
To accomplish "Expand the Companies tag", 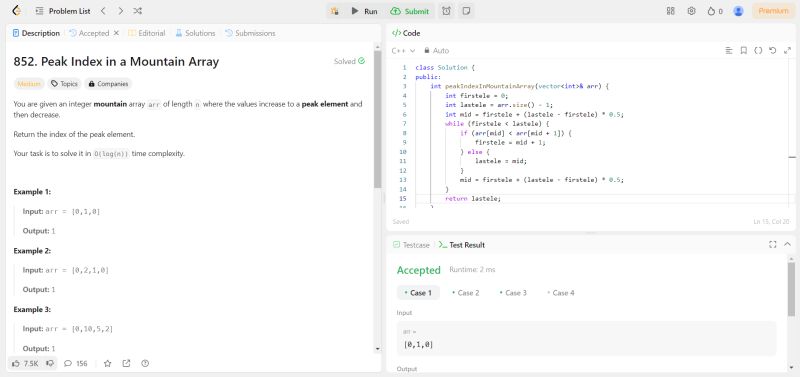I will tap(108, 84).
